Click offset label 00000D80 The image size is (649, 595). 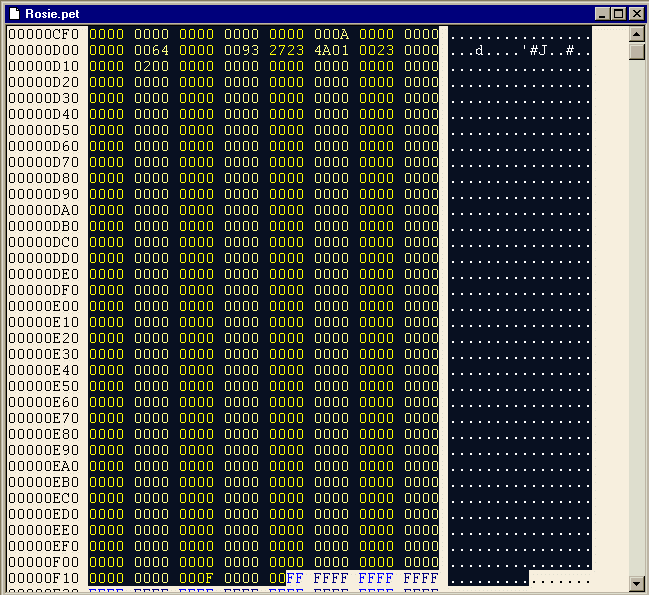tap(43, 178)
